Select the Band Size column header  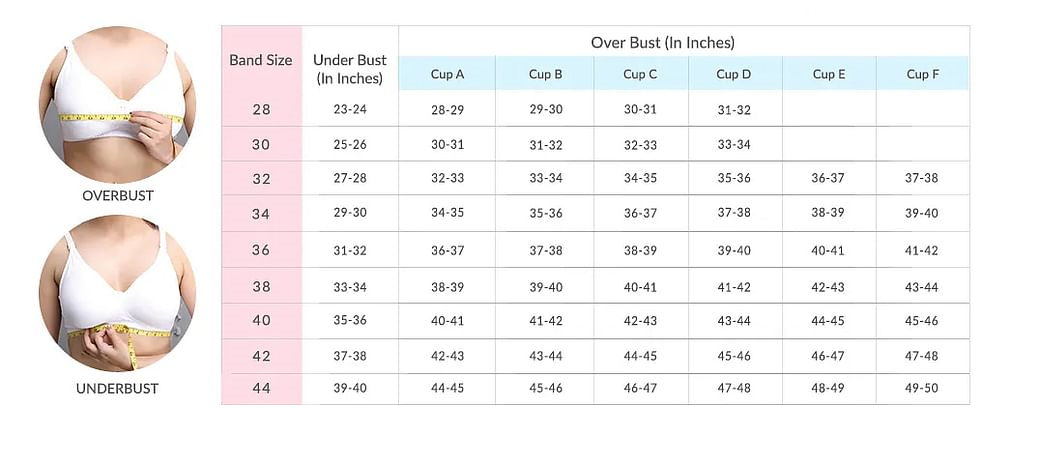(261, 60)
